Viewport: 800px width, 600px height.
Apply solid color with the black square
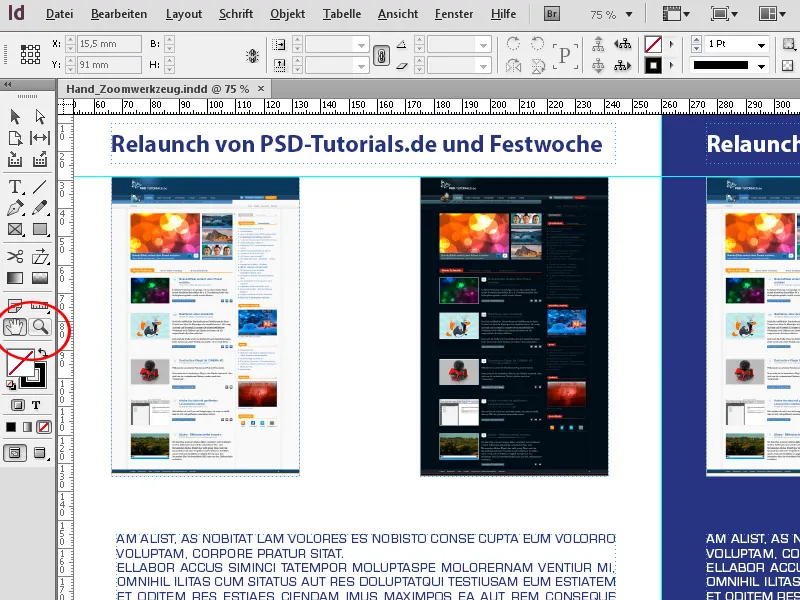11,427
